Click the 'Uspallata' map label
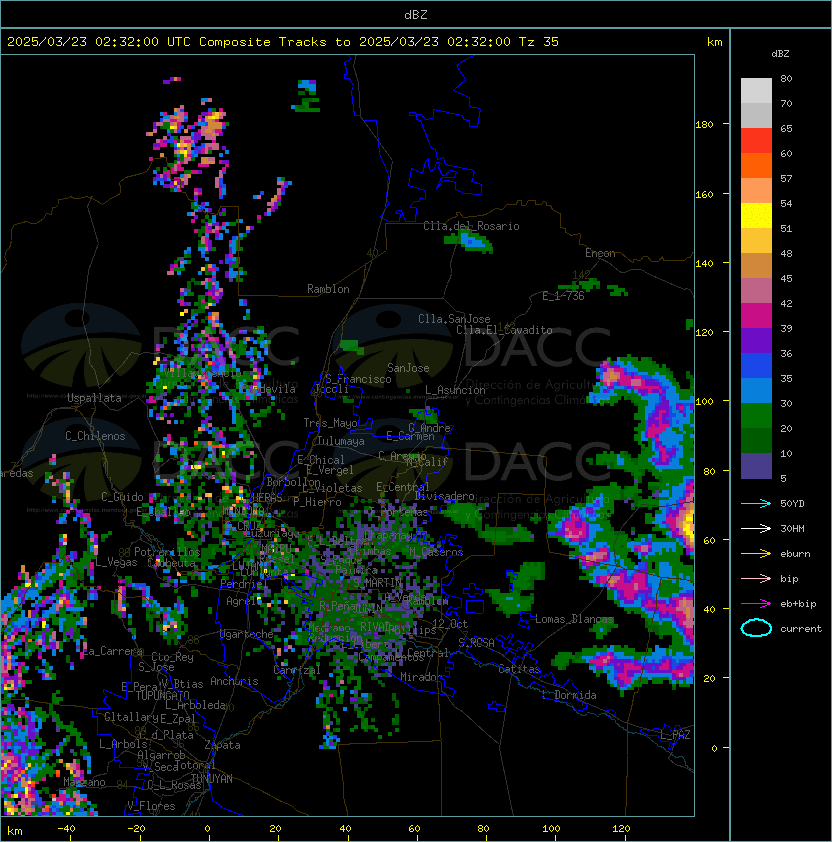This screenshot has height=842, width=832. pos(94,398)
